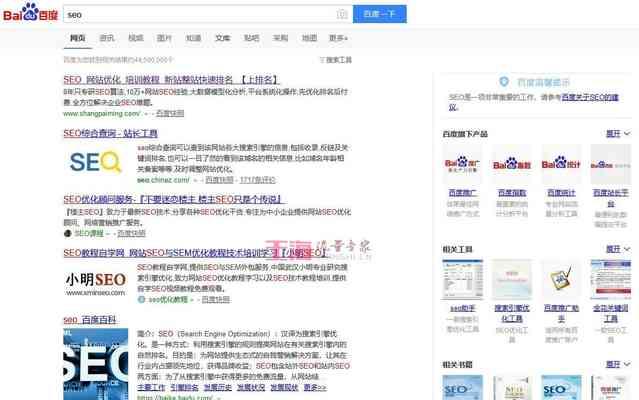Click the 百度一下 search button
Image resolution: width=639 pixels, height=400 pixels.
(379, 14)
